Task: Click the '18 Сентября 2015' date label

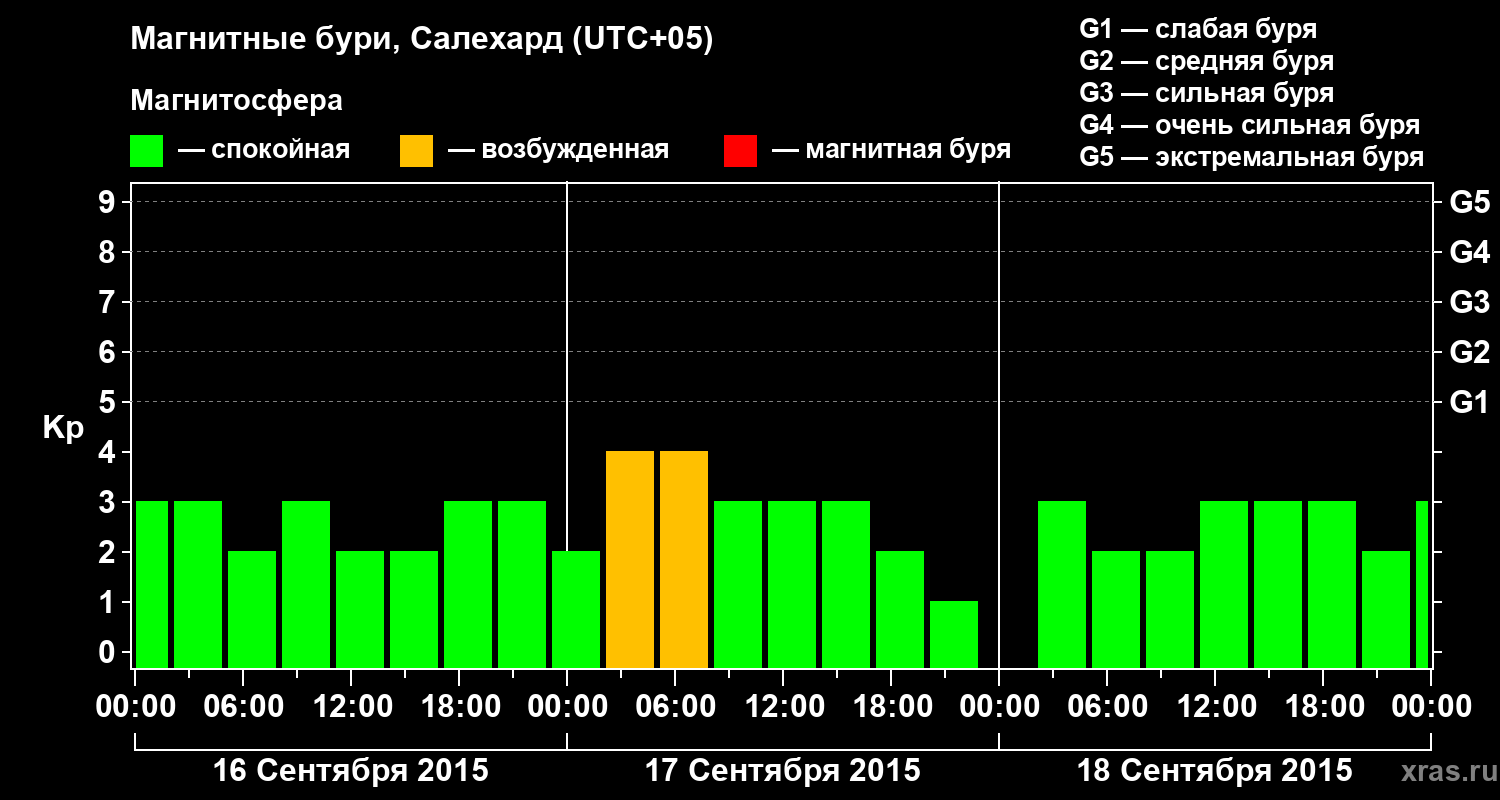Action: (1215, 771)
